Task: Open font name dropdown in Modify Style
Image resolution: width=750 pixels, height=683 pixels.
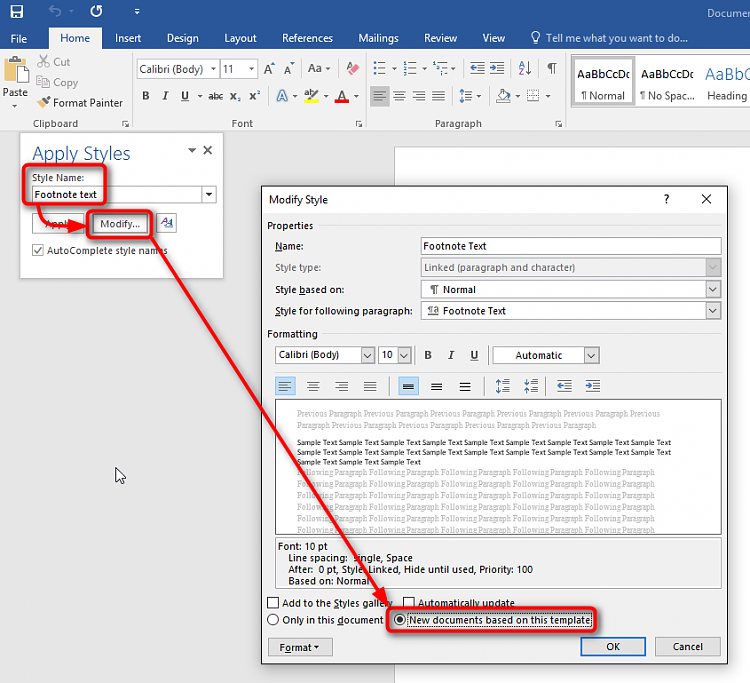Action: pyautogui.click(x=367, y=355)
